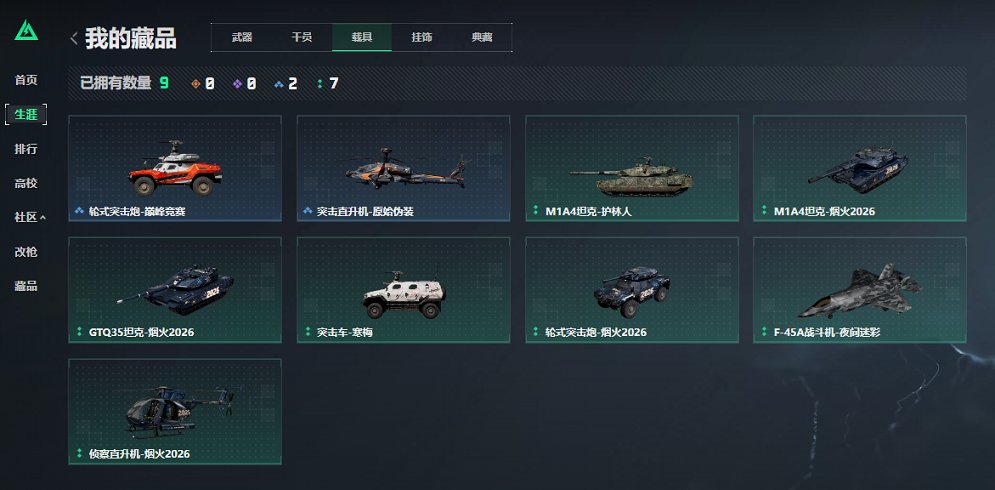Click the blue rarity icon in stats bar
995x490 pixels.
(279, 83)
